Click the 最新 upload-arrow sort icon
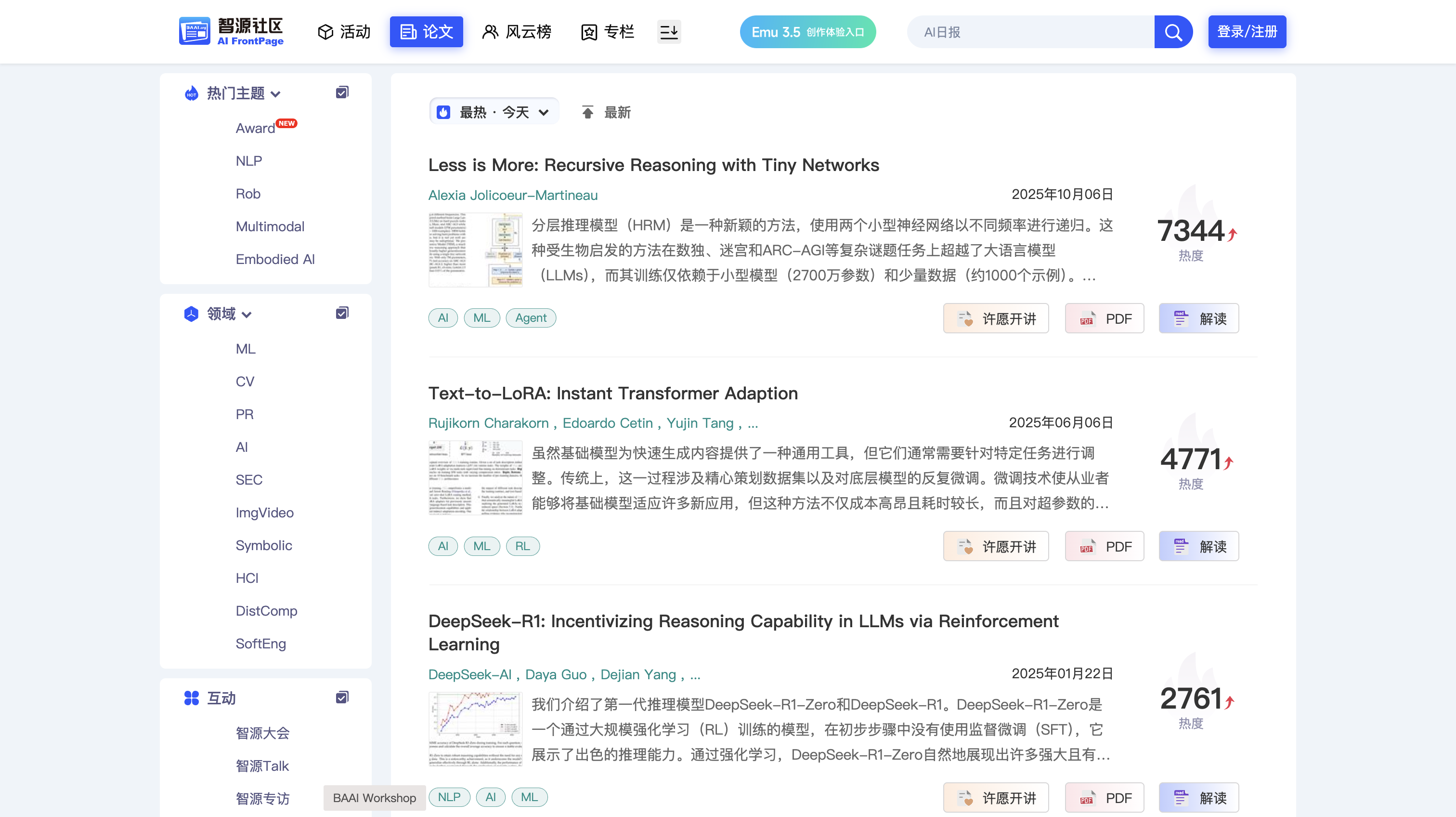The width and height of the screenshot is (1456, 817). tap(588, 113)
